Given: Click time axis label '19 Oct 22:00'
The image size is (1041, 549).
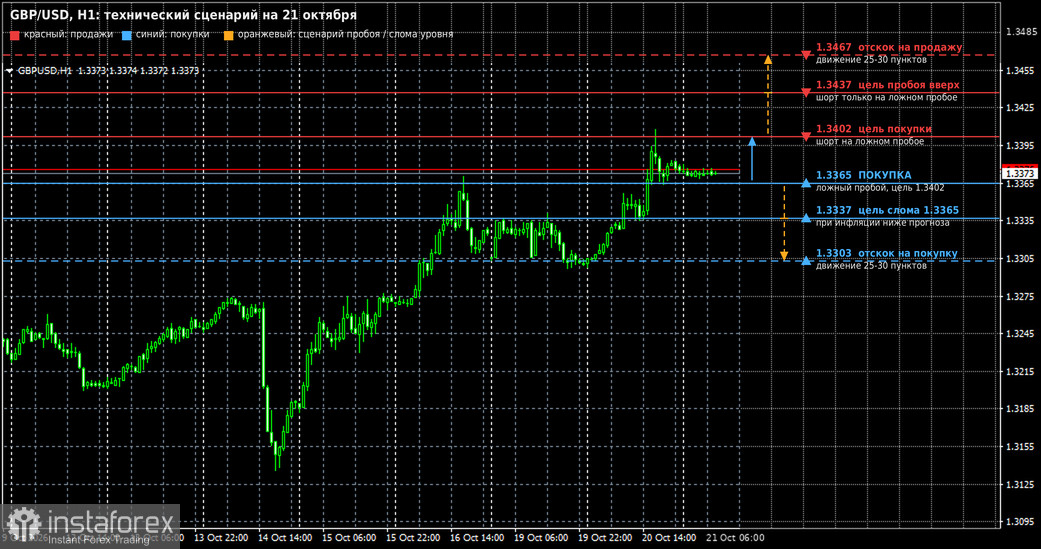Looking at the screenshot, I should pyautogui.click(x=605, y=537).
